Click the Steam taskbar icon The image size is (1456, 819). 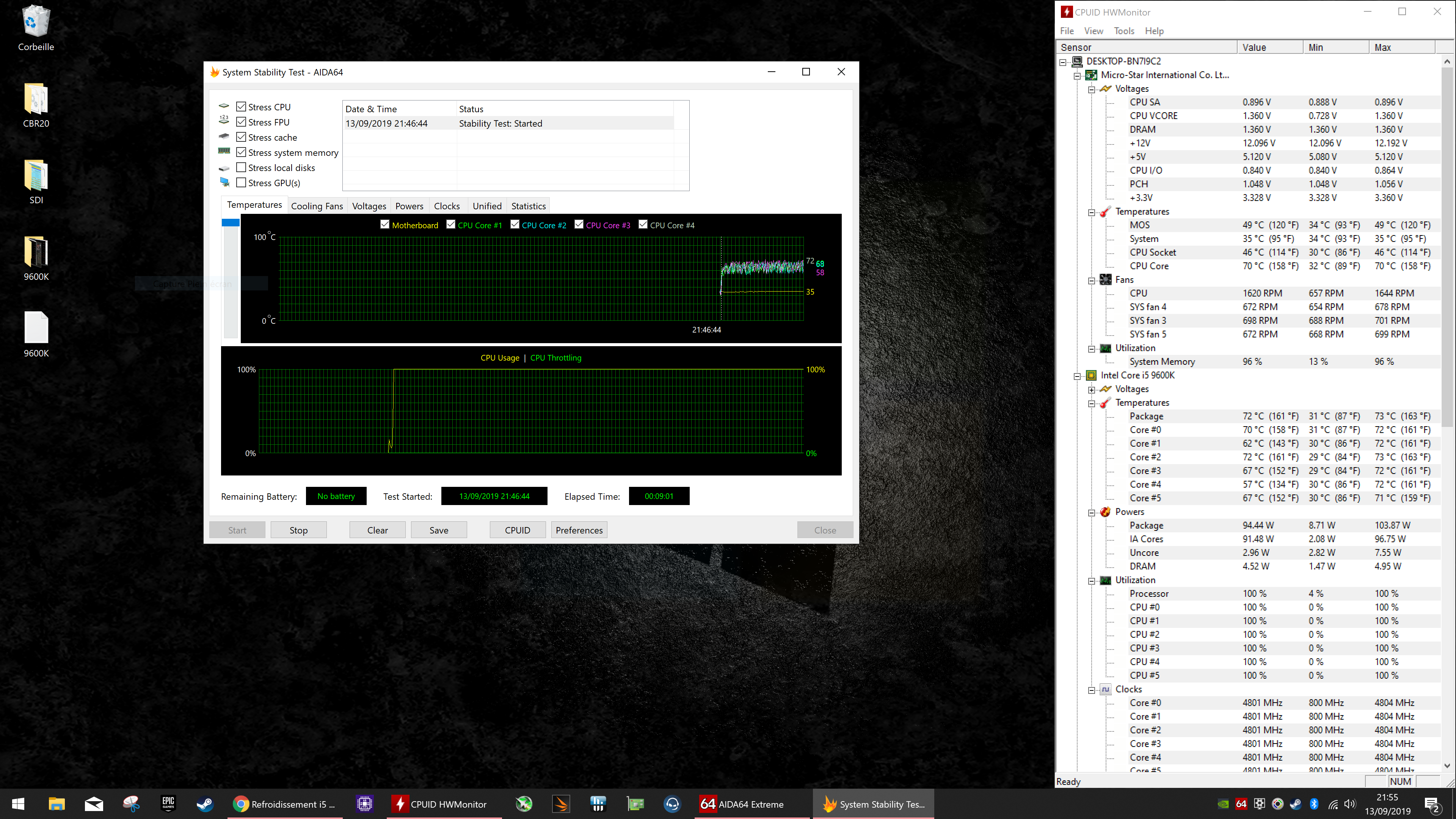[205, 804]
